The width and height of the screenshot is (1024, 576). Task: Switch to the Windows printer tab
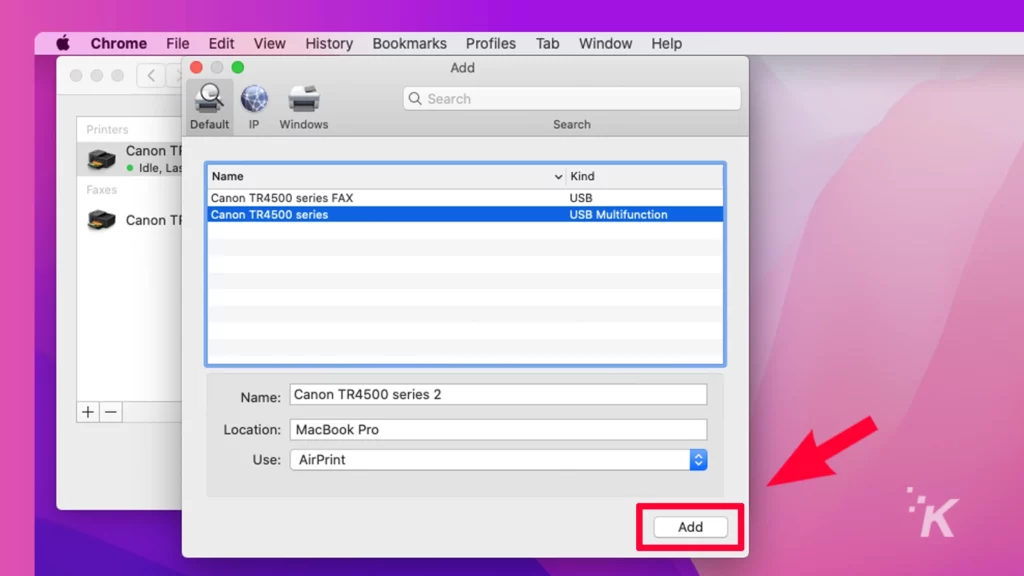(x=304, y=106)
